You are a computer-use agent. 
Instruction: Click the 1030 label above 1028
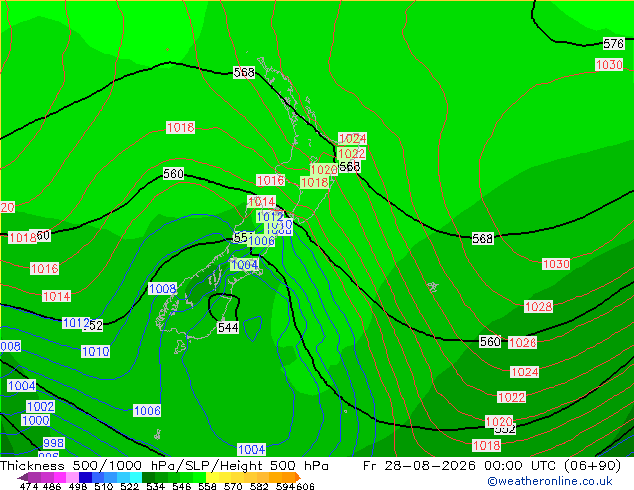556,264
